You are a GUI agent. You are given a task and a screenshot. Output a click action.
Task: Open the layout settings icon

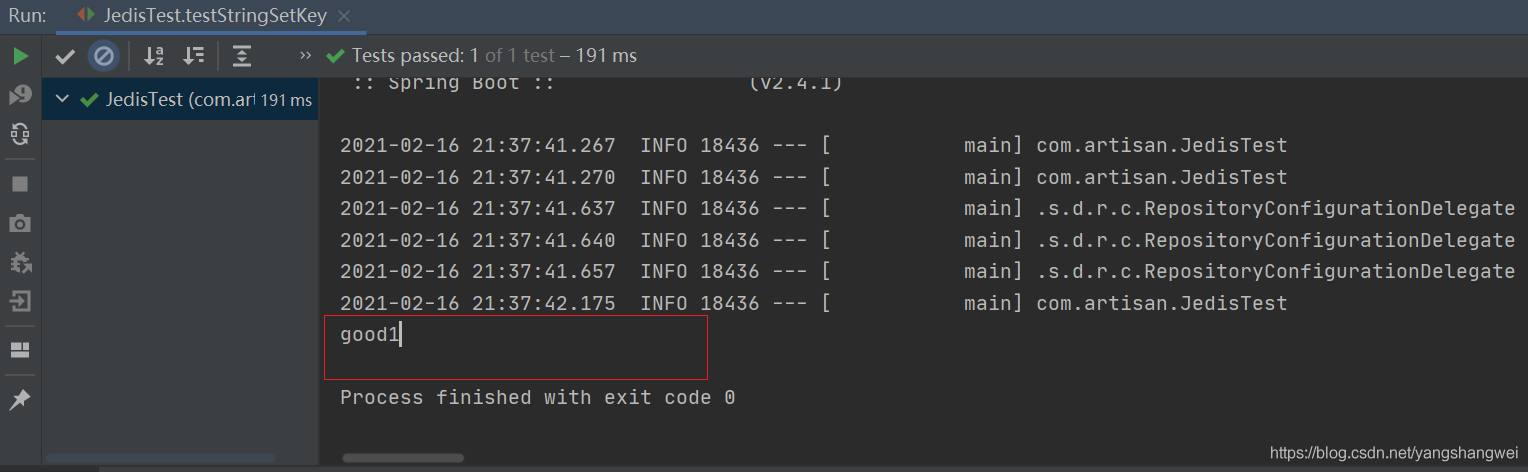click(20, 350)
